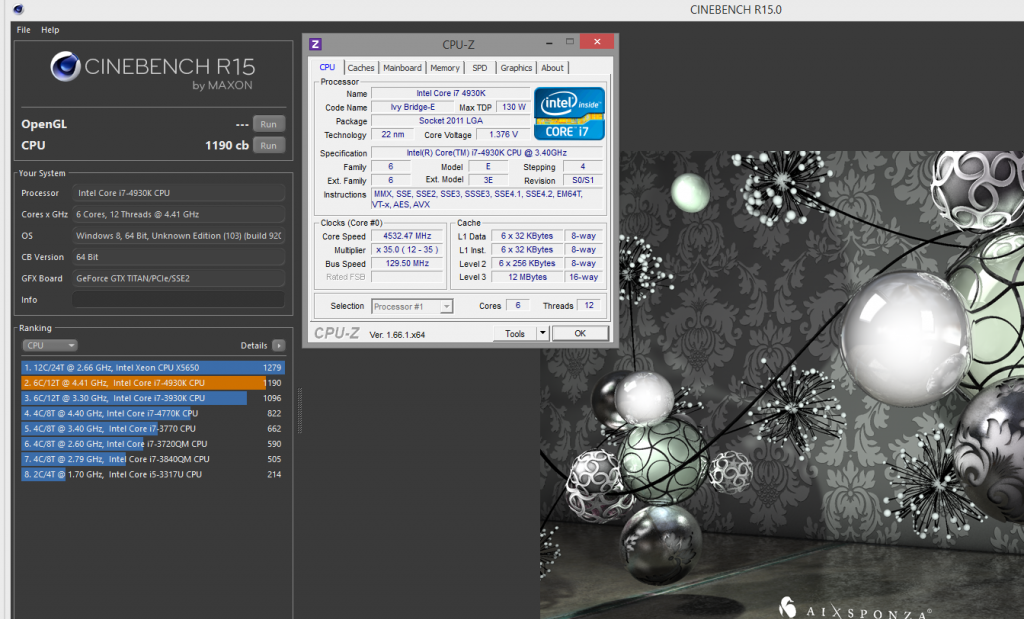This screenshot has width=1024, height=619.
Task: Switch to the Mainboard tab
Action: pyautogui.click(x=402, y=68)
